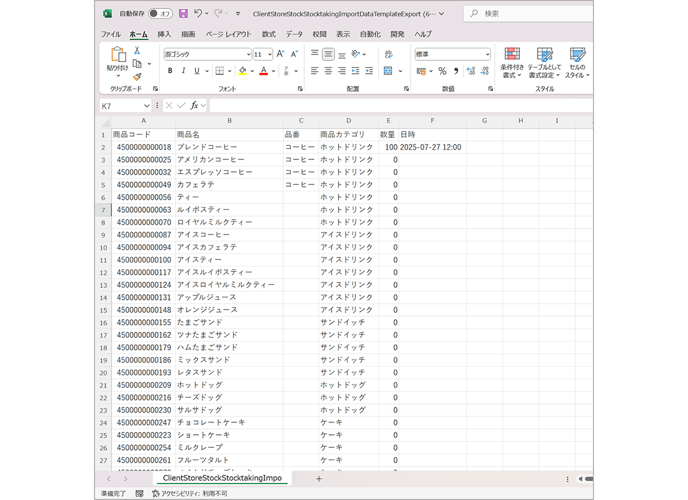Select the cell containing 2025-07-27 12:00
688x500 pixels.
tap(433, 147)
